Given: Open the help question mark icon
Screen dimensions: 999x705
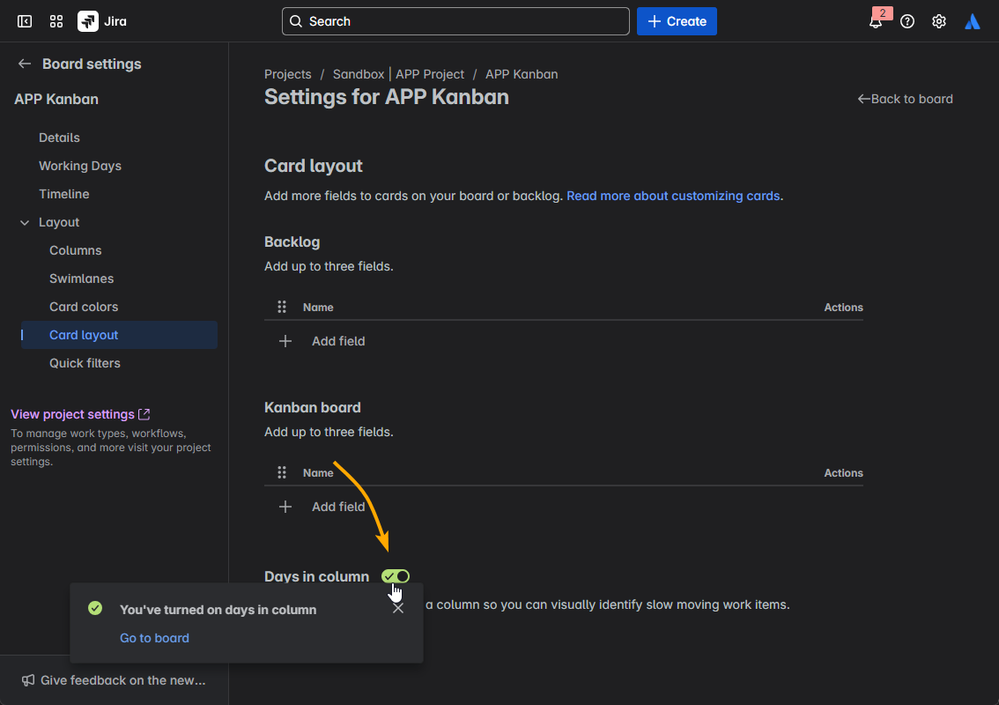Looking at the screenshot, I should pyautogui.click(x=907, y=22).
